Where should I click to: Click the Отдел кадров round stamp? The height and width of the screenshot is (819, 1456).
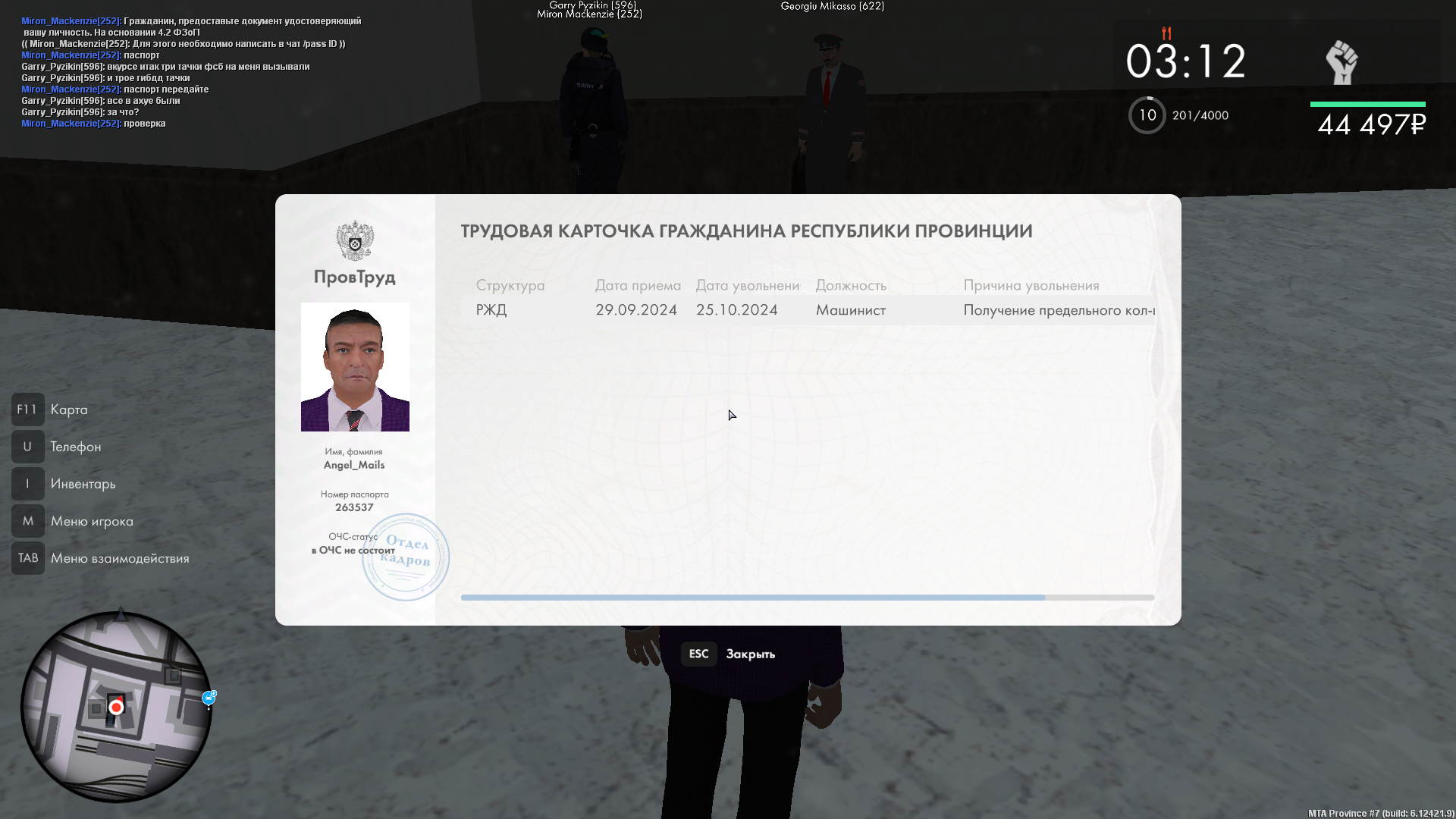pyautogui.click(x=406, y=557)
